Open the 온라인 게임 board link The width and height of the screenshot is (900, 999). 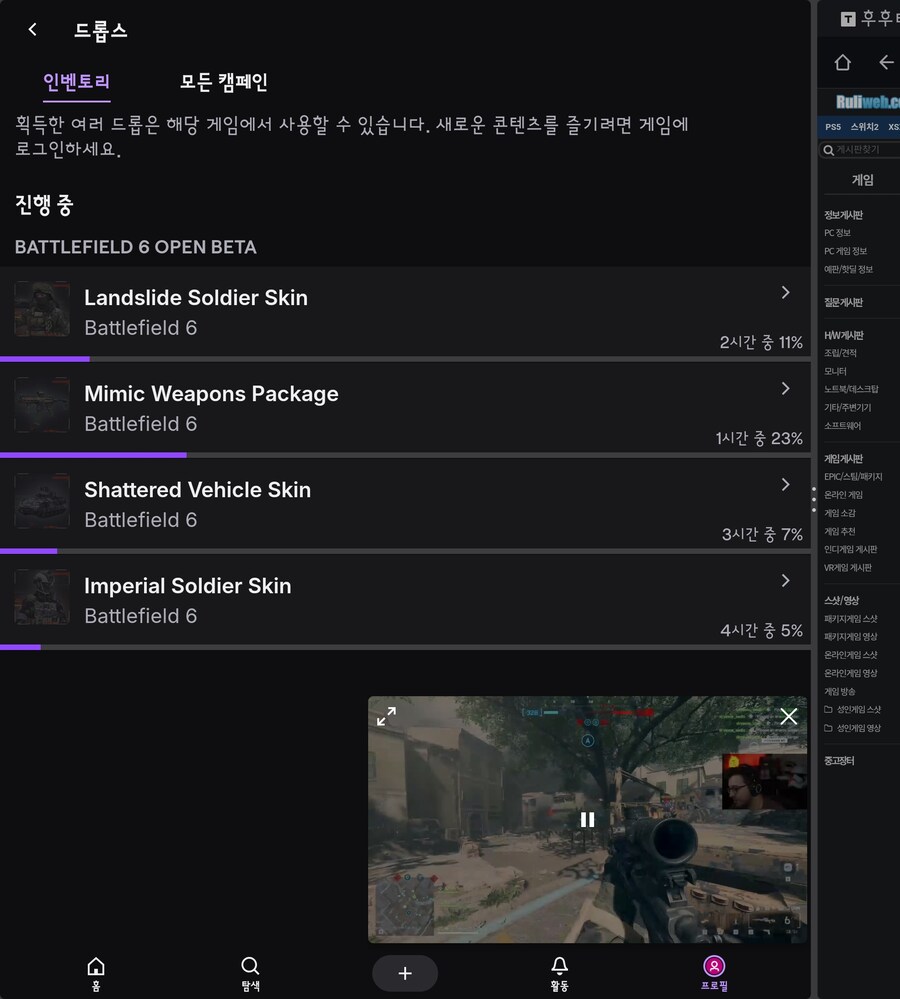pyautogui.click(x=843, y=495)
